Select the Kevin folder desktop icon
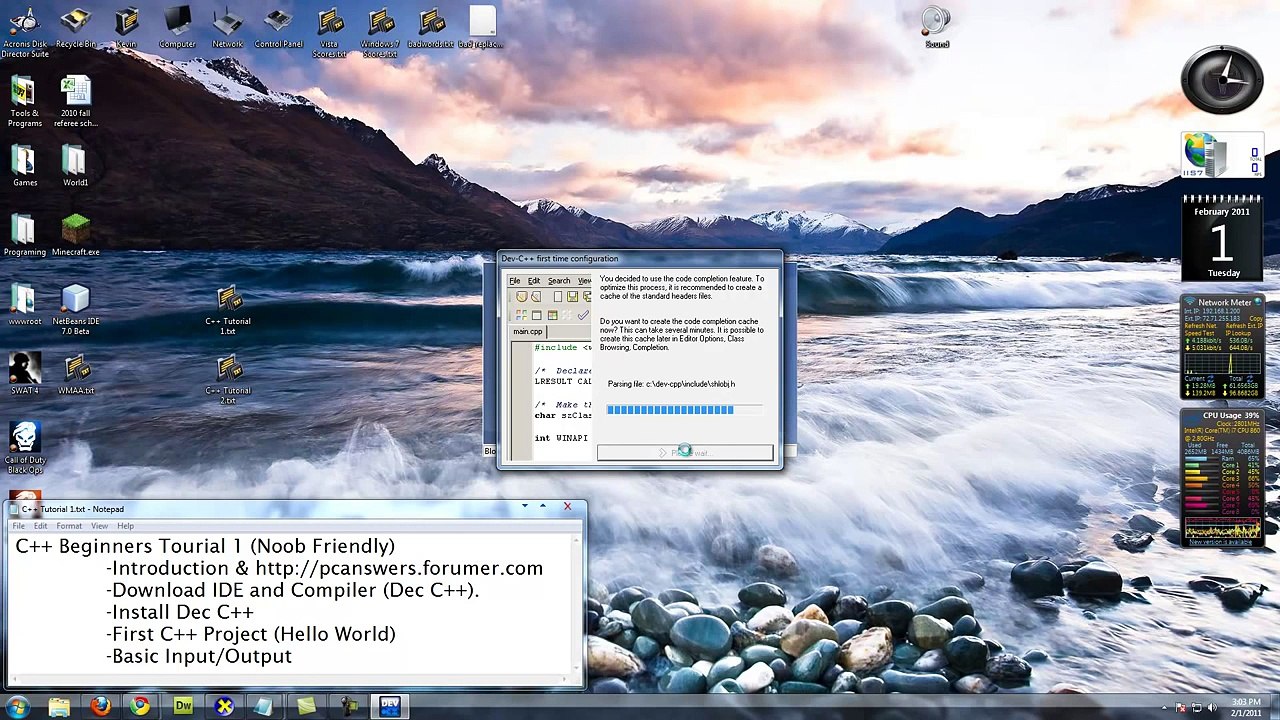The width and height of the screenshot is (1280, 720). (x=126, y=28)
